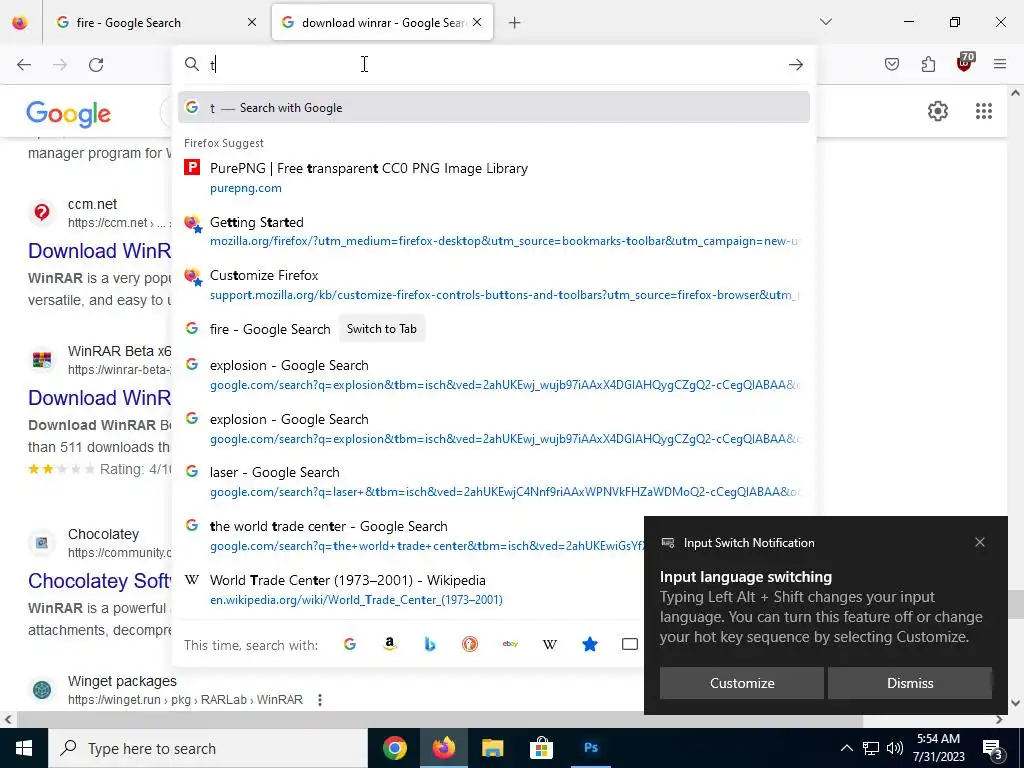Open Chrome from the taskbar
Screen dimensions: 1024x768
pyautogui.click(x=394, y=748)
